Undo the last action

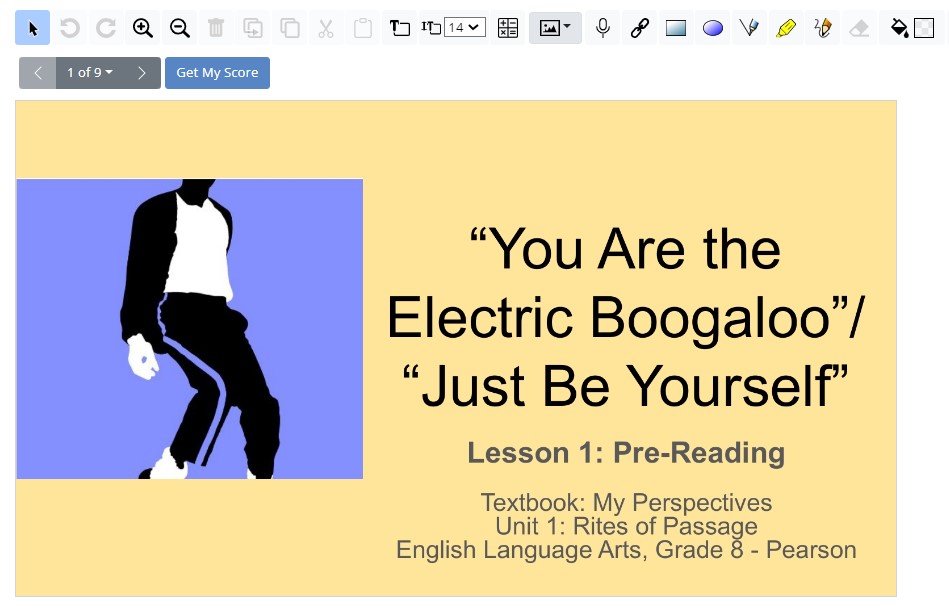click(x=69, y=27)
